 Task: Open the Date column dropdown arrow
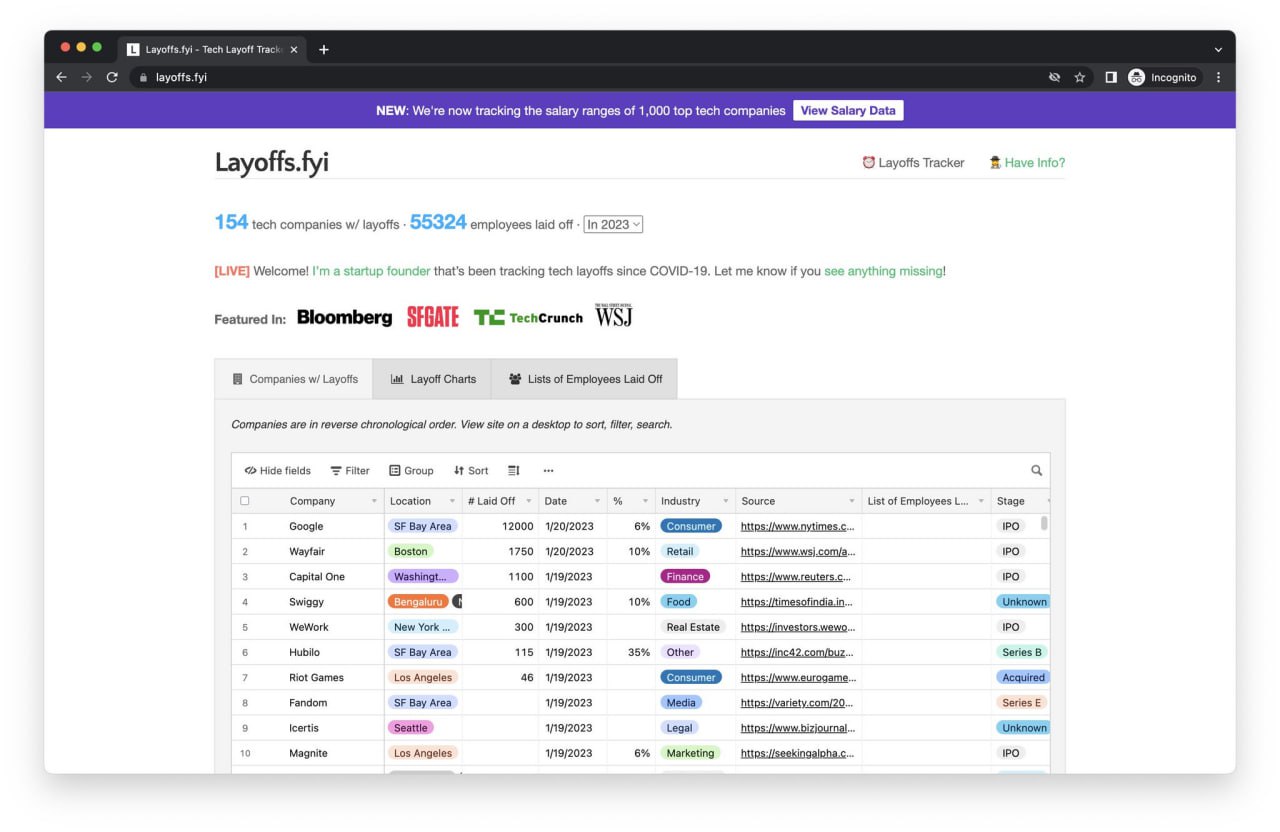[597, 502]
